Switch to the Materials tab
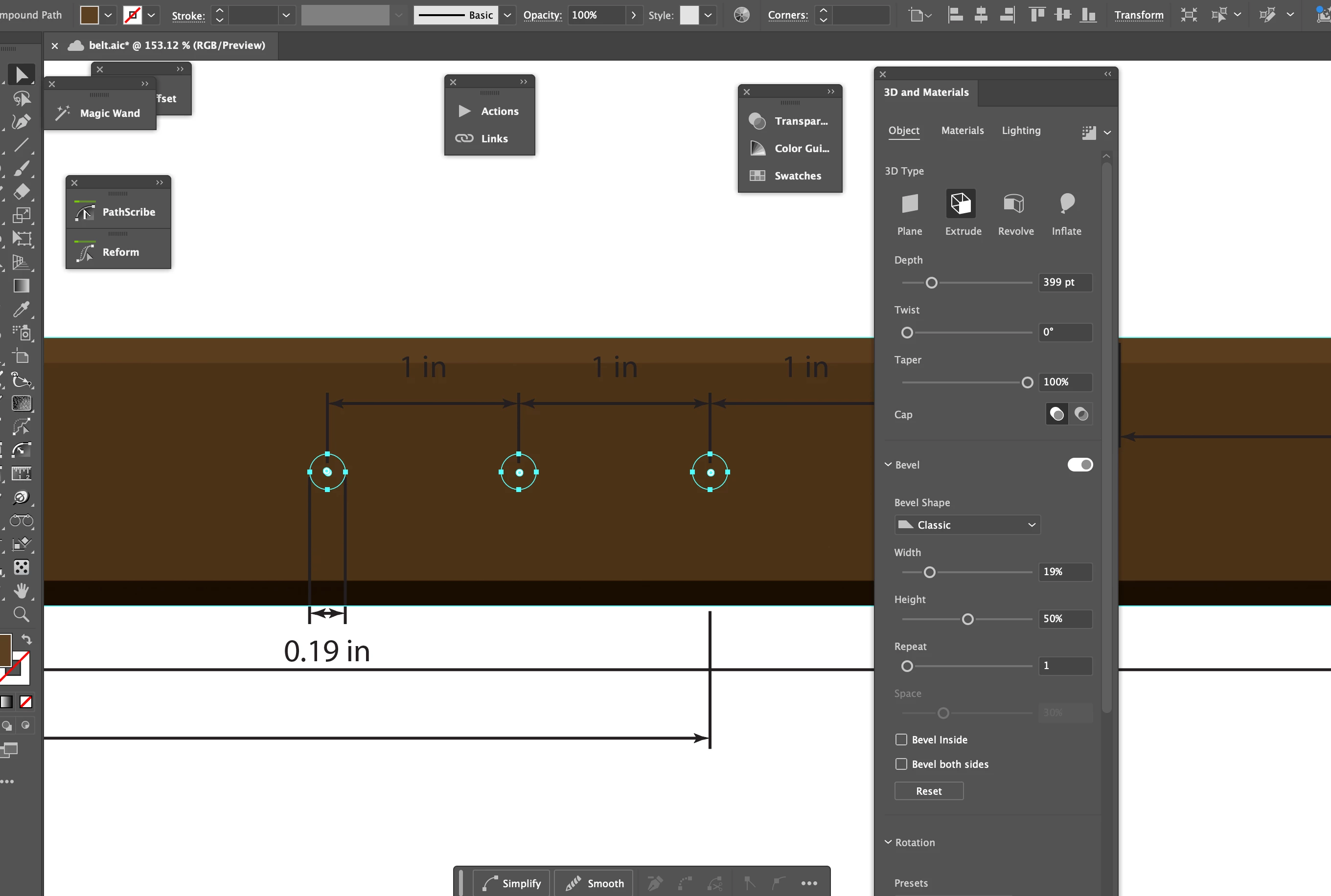Image resolution: width=1331 pixels, height=896 pixels. (x=962, y=130)
